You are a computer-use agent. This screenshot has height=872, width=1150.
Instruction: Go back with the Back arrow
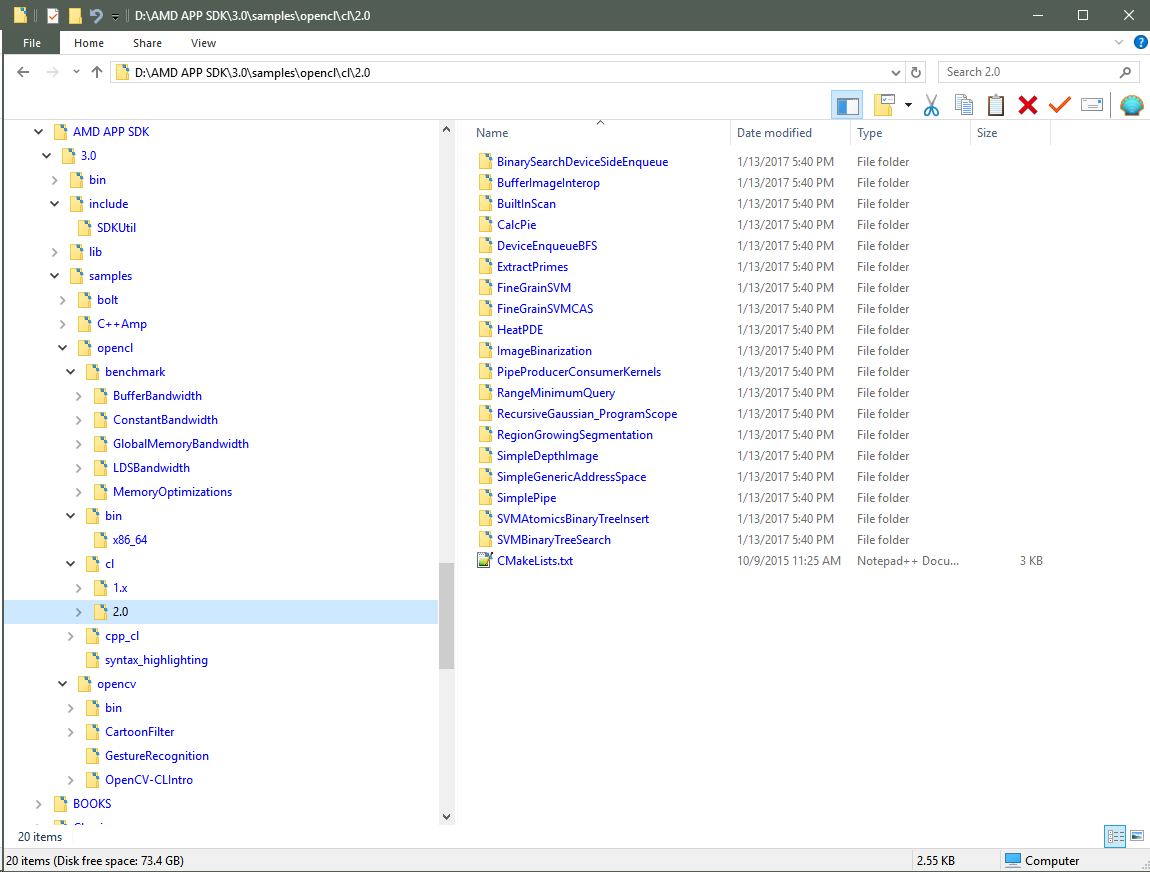pos(23,72)
